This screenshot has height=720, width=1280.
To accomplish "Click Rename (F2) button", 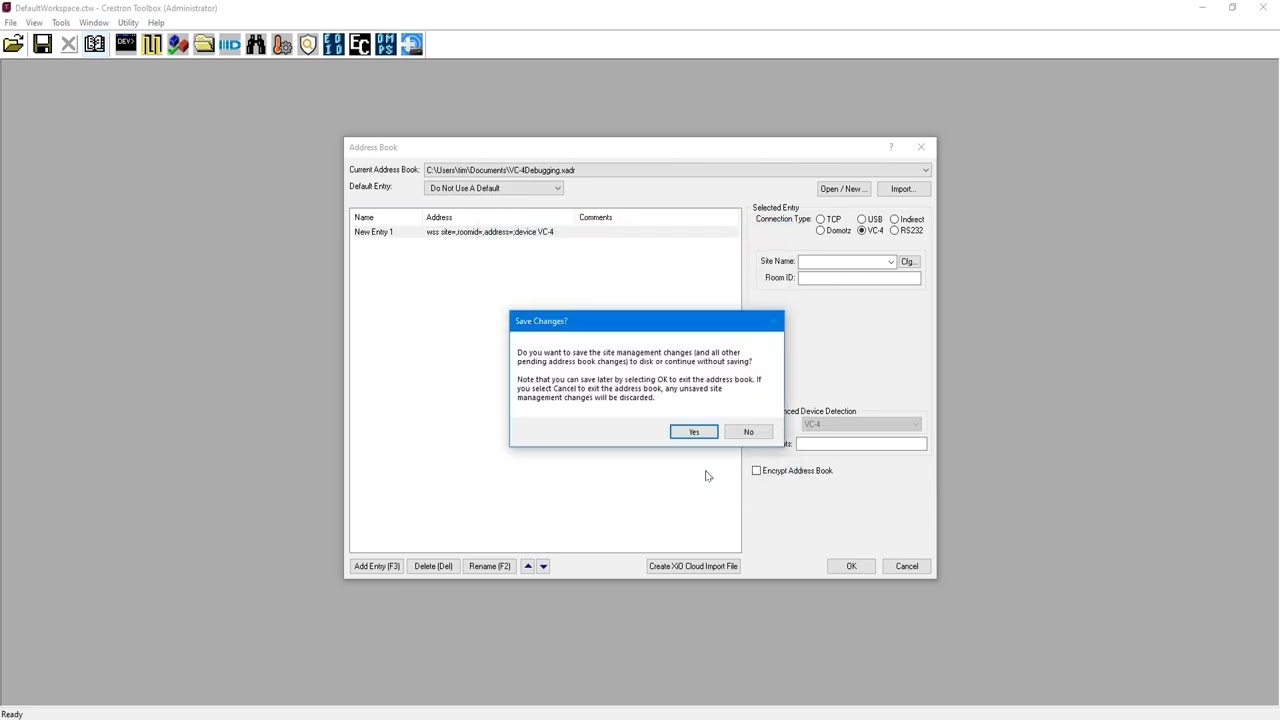I will (490, 566).
